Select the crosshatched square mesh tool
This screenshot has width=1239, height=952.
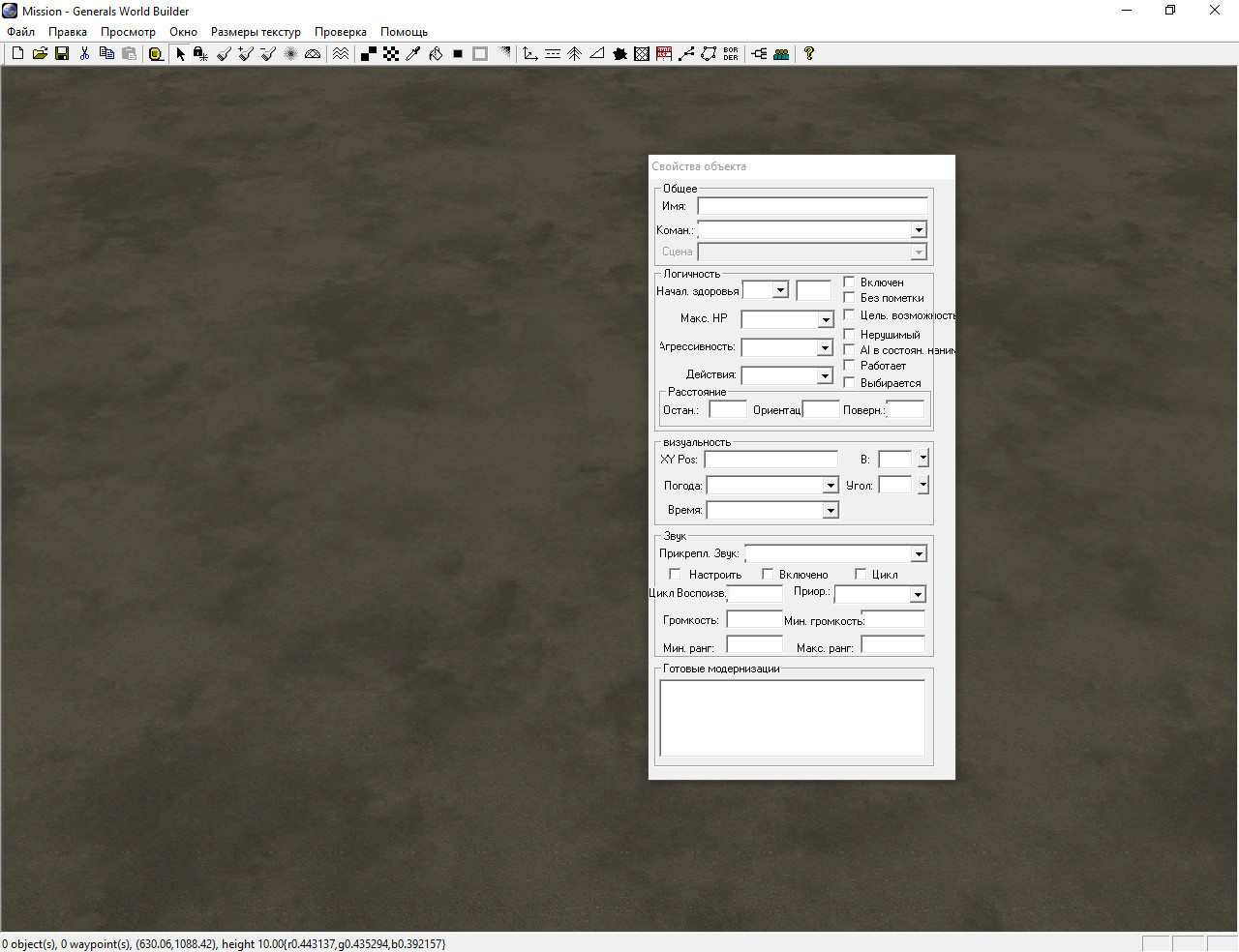point(642,54)
